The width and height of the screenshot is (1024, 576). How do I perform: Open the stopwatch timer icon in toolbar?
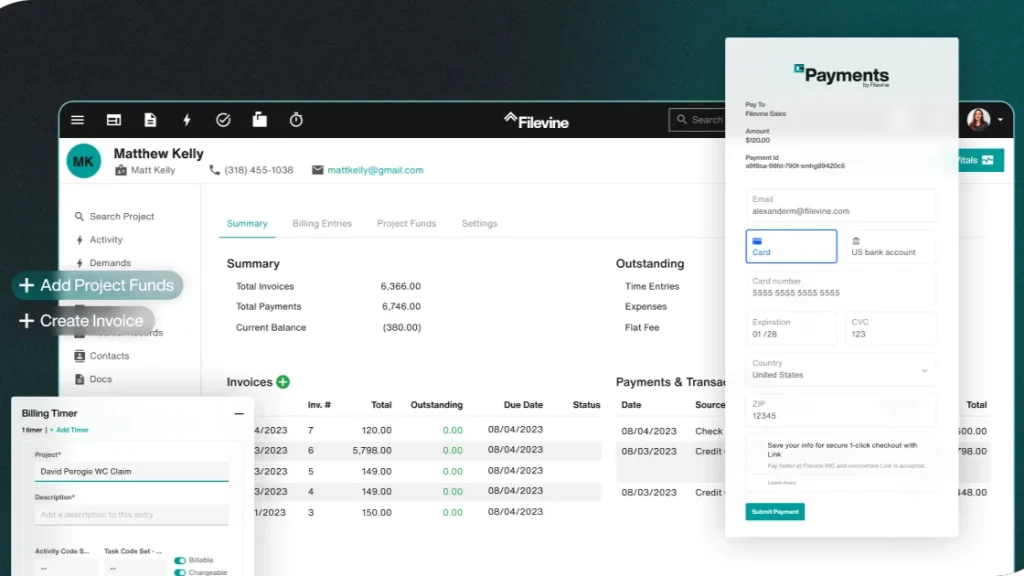[296, 120]
